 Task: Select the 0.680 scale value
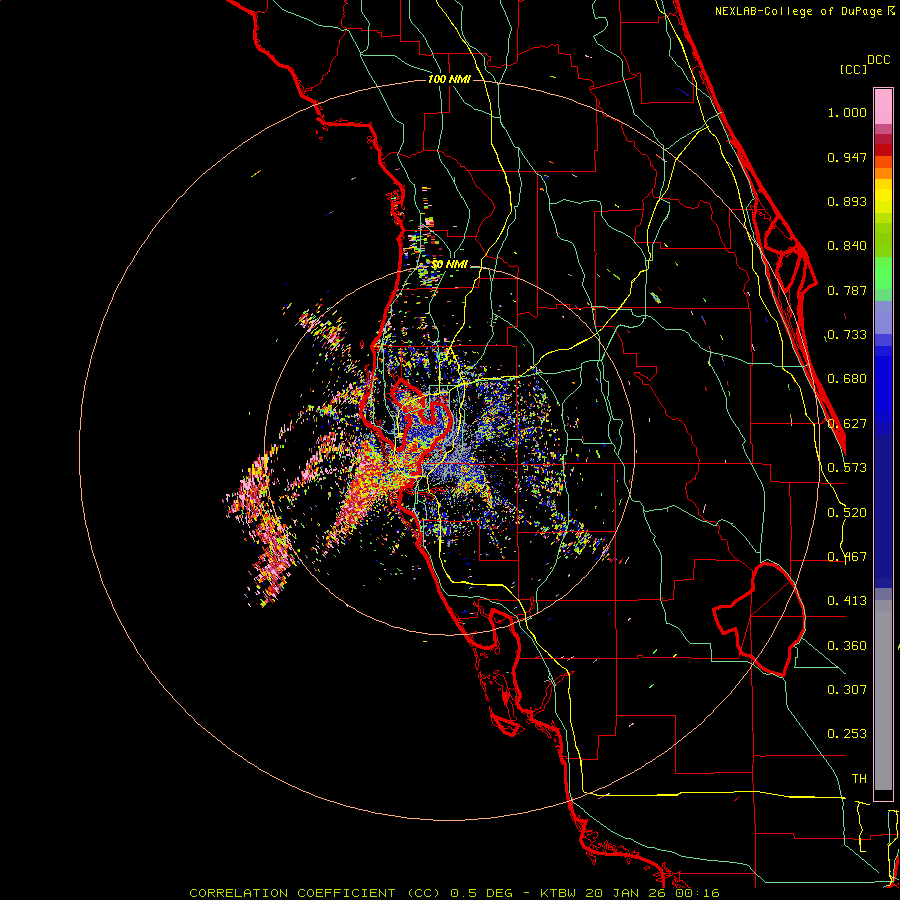coord(847,379)
